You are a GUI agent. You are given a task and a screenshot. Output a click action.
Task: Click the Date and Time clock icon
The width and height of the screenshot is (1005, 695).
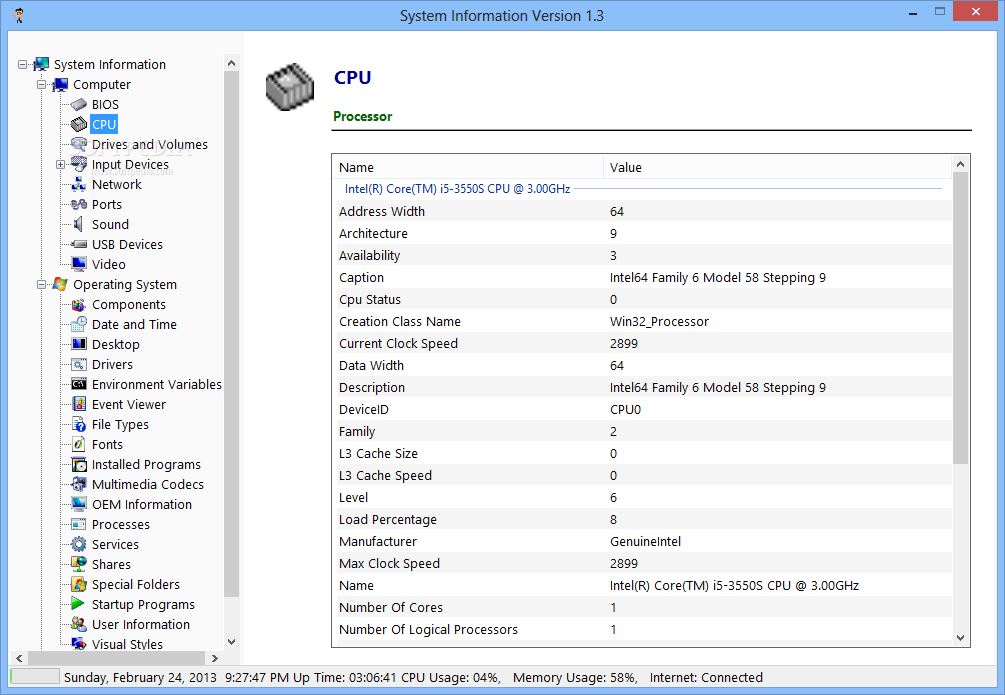tap(78, 324)
